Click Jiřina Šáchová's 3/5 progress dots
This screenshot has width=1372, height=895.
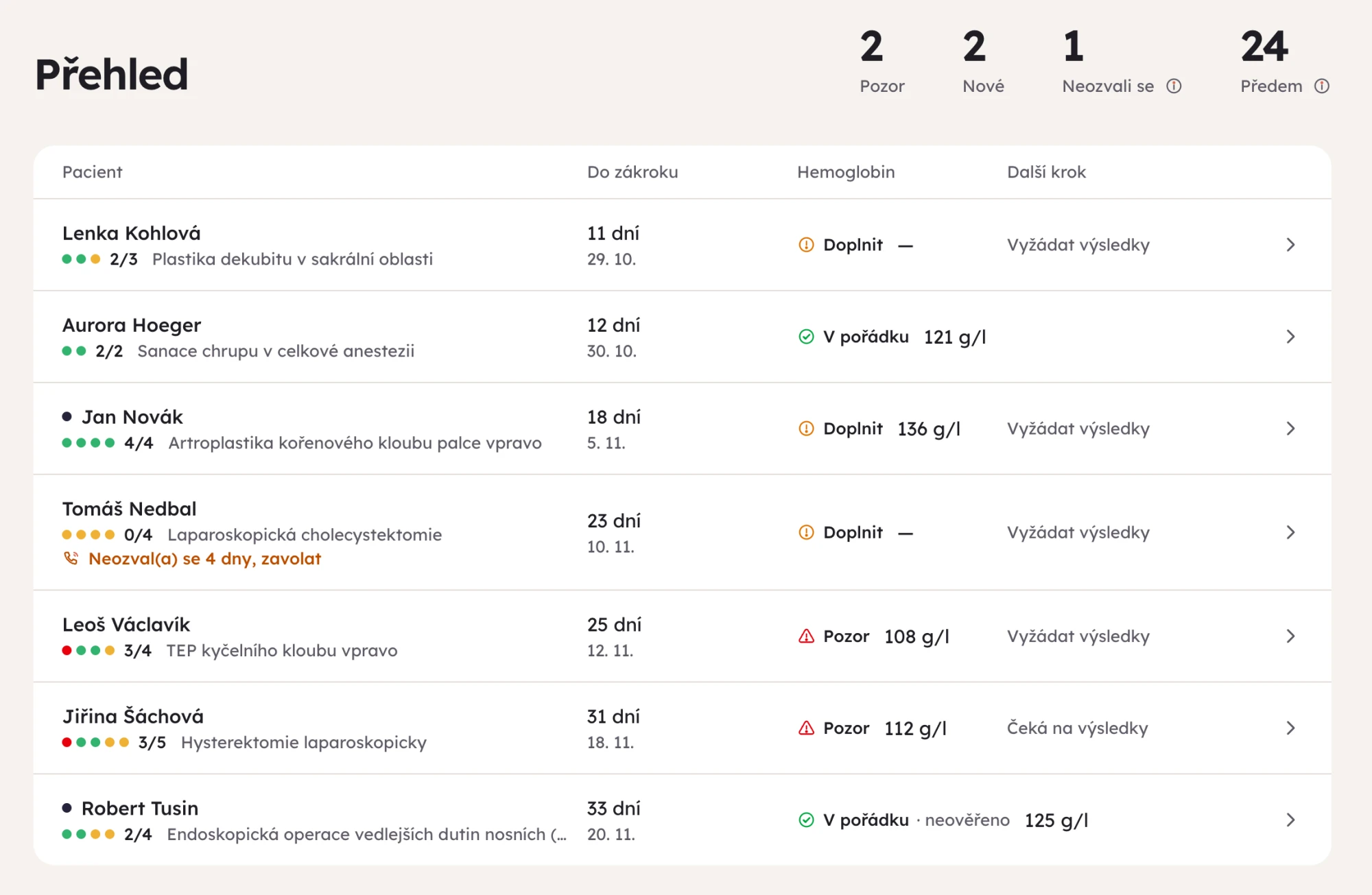pyautogui.click(x=95, y=742)
